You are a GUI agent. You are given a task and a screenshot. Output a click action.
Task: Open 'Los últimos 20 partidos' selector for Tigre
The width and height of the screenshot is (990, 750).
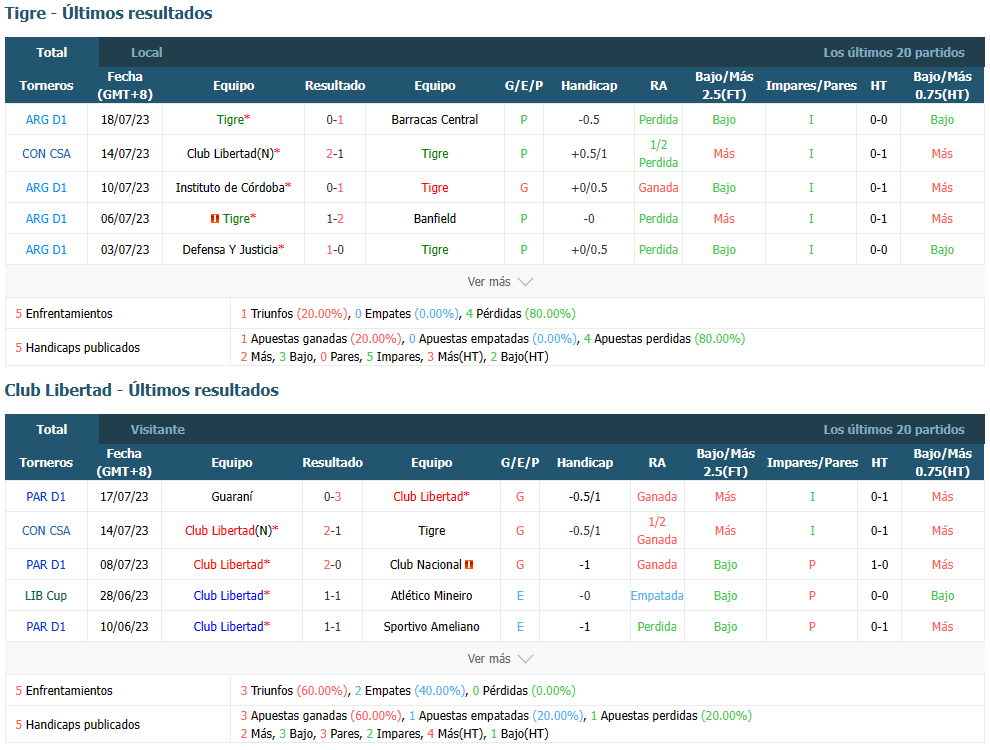[x=893, y=52]
